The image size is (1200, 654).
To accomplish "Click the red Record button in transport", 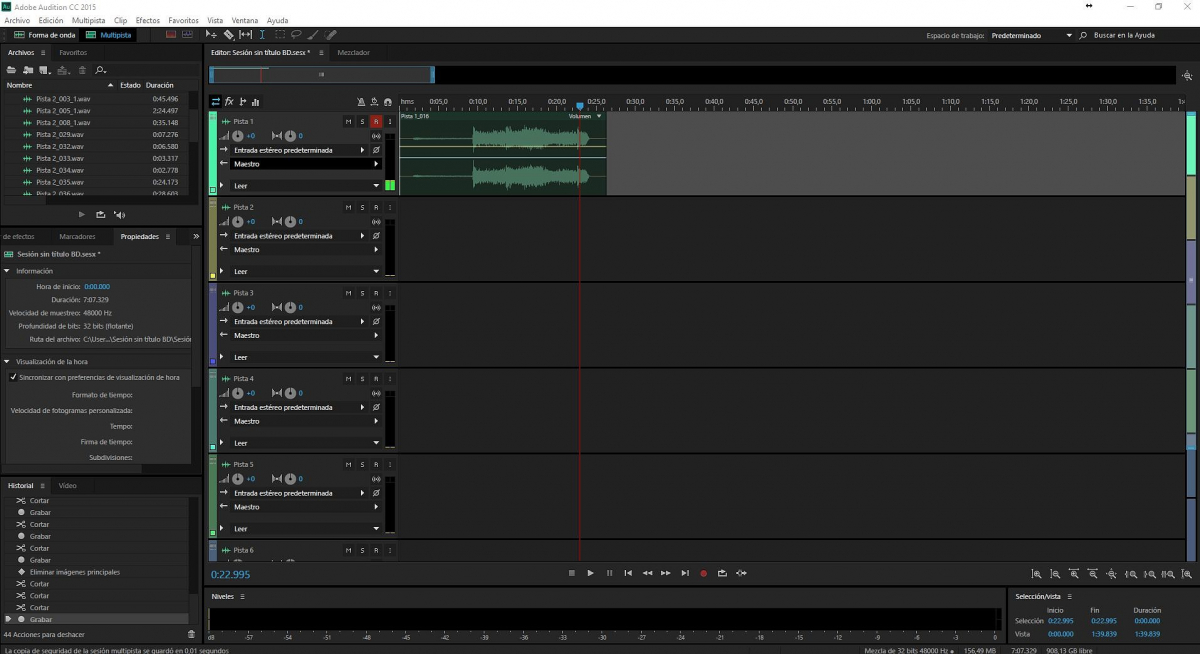I will [703, 573].
